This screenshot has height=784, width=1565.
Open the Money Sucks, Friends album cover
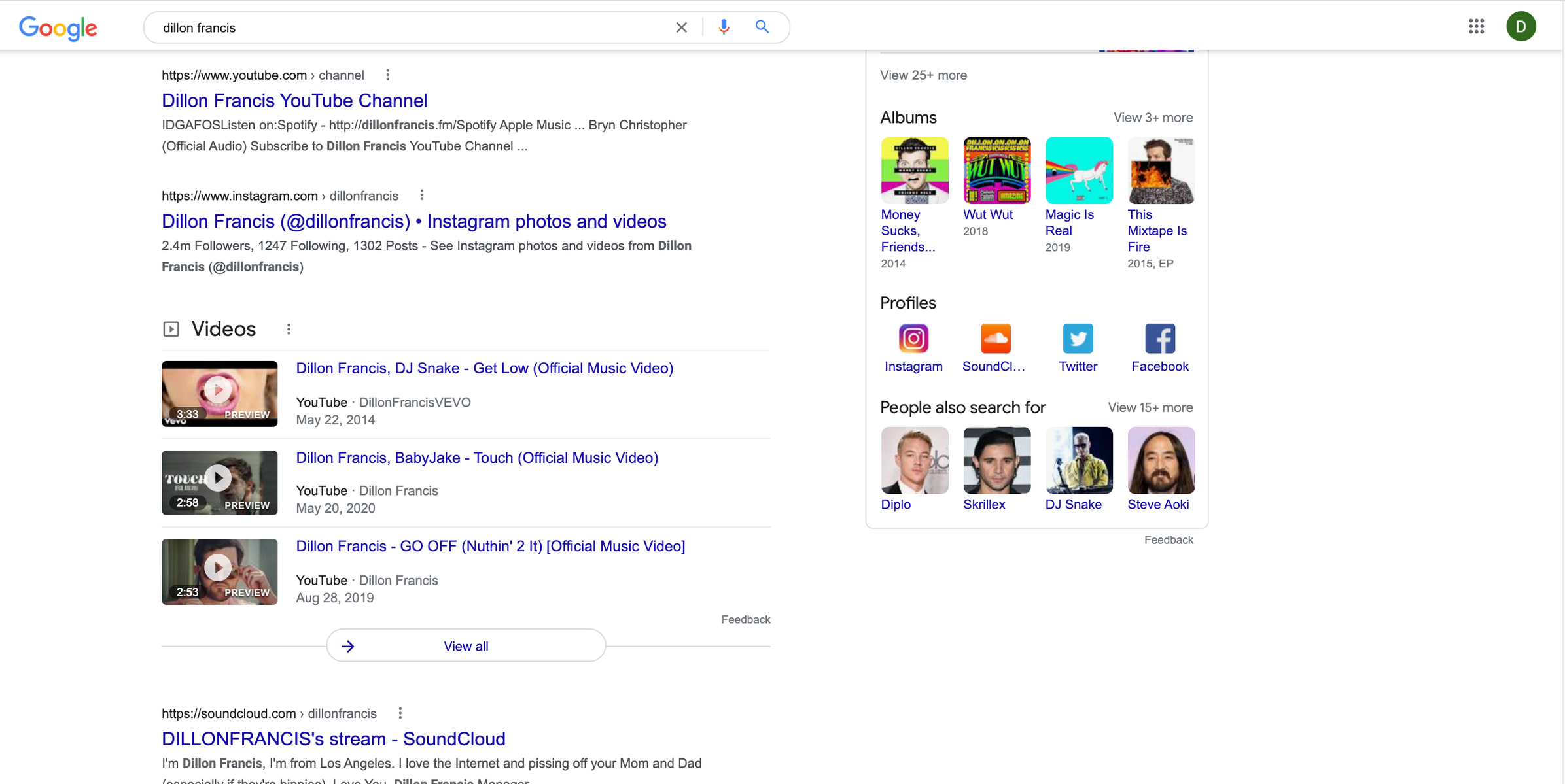(914, 170)
